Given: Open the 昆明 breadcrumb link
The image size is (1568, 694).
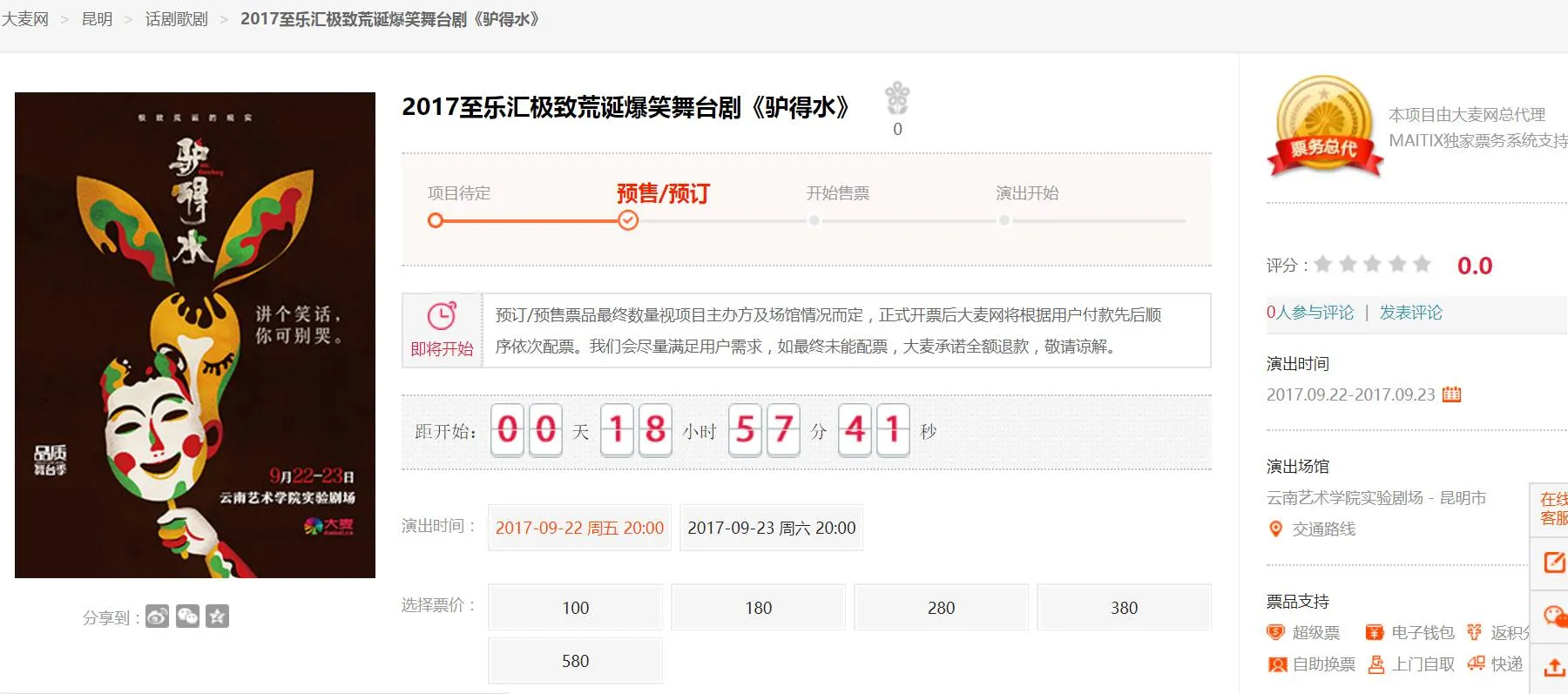Looking at the screenshot, I should 97,19.
